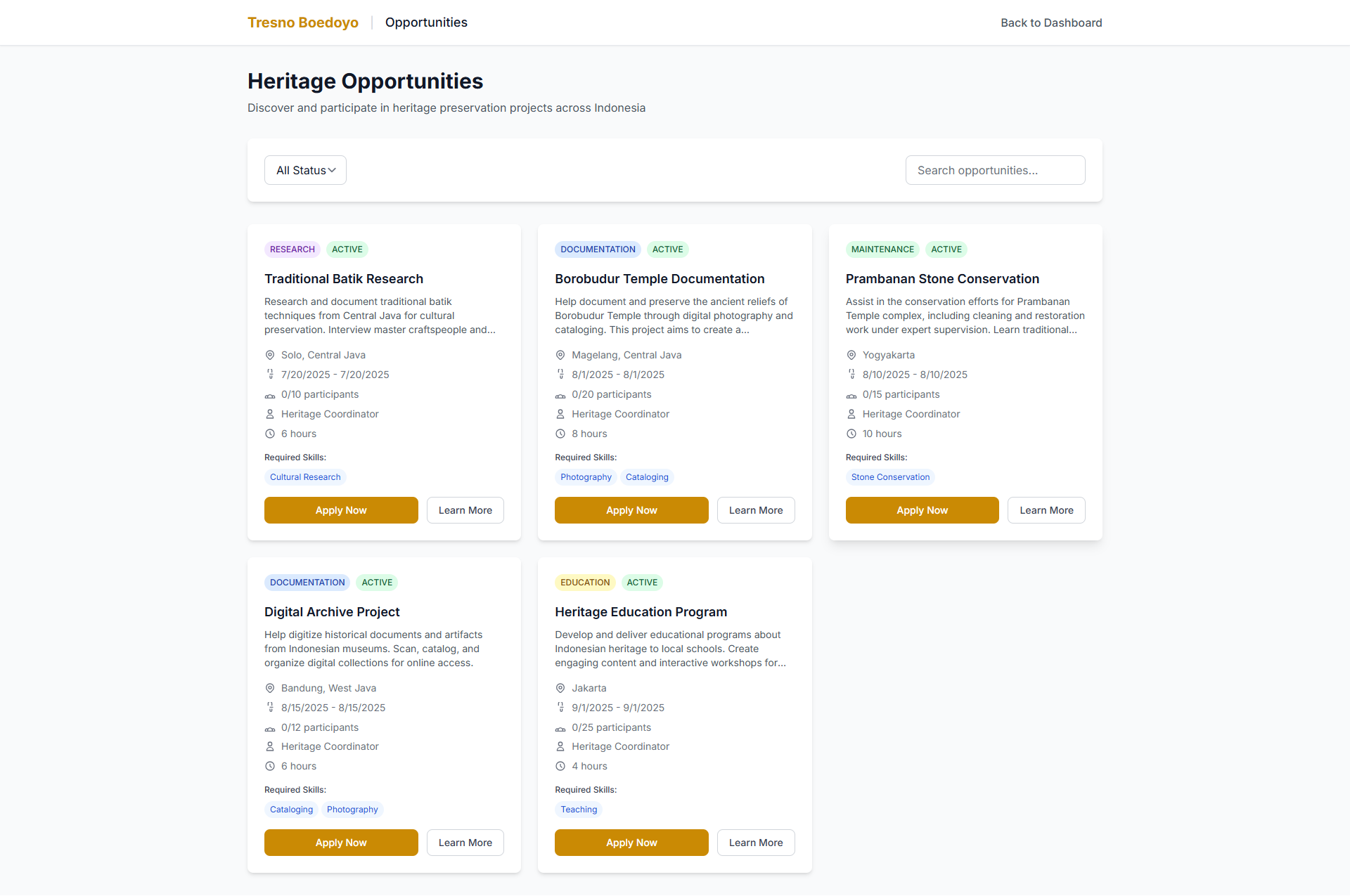This screenshot has height=896, width=1350.
Task: Click location pin icon beside Yogyakarta
Action: click(851, 355)
